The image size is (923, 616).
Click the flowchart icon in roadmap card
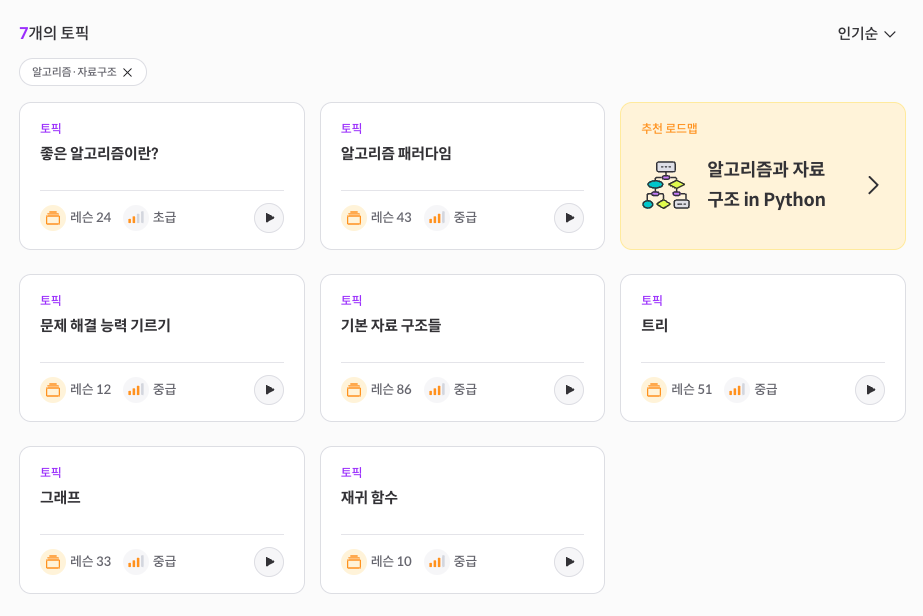[x=666, y=185]
